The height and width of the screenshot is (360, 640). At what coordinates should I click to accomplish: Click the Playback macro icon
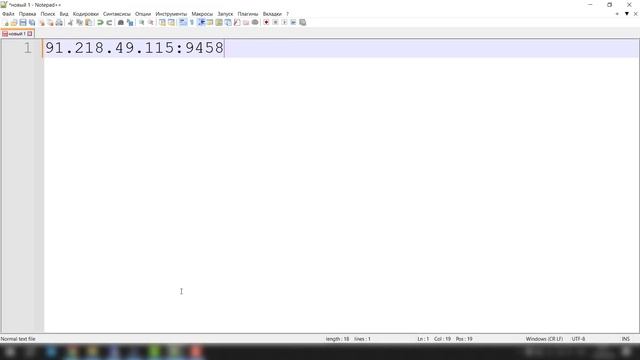(284, 22)
